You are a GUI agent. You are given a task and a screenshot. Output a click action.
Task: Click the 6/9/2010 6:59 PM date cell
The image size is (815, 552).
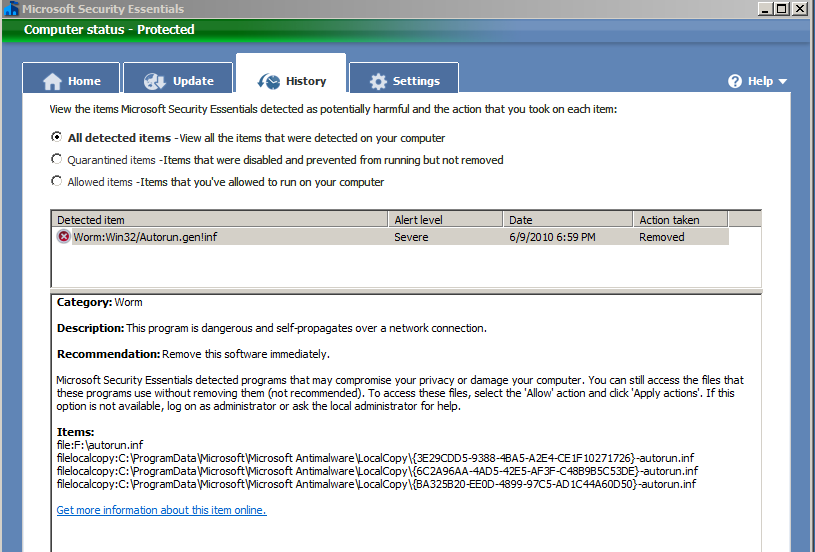(552, 237)
